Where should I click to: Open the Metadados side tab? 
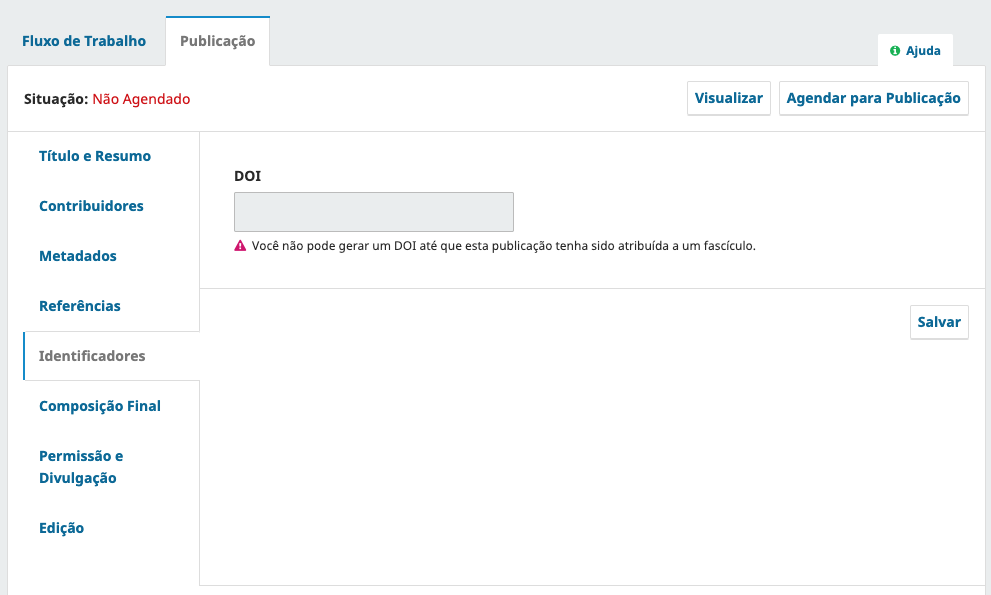(x=78, y=256)
